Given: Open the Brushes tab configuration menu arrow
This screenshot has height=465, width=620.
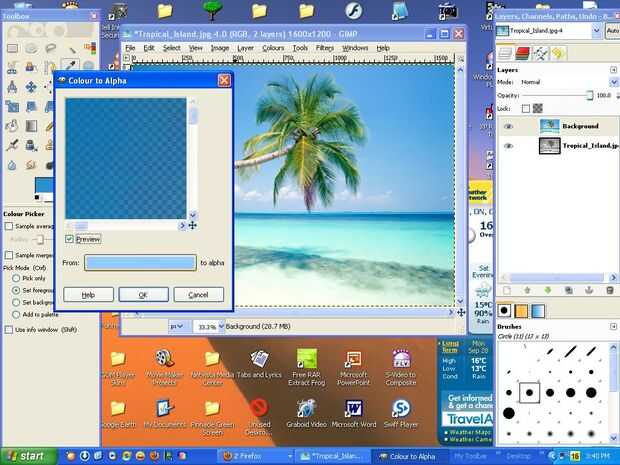Looking at the screenshot, I should [x=613, y=327].
